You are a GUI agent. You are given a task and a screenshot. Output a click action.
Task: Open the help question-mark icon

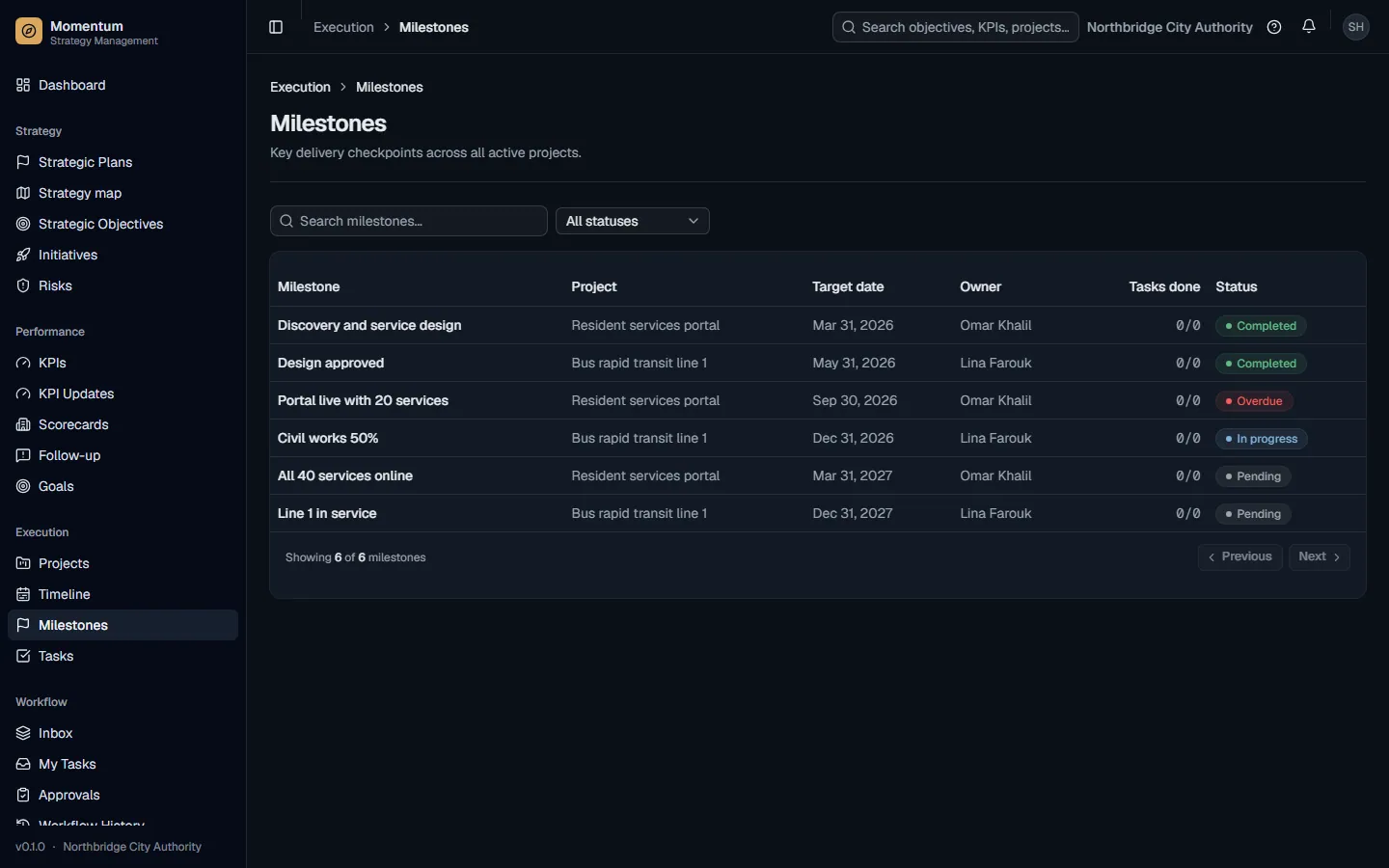click(1274, 27)
